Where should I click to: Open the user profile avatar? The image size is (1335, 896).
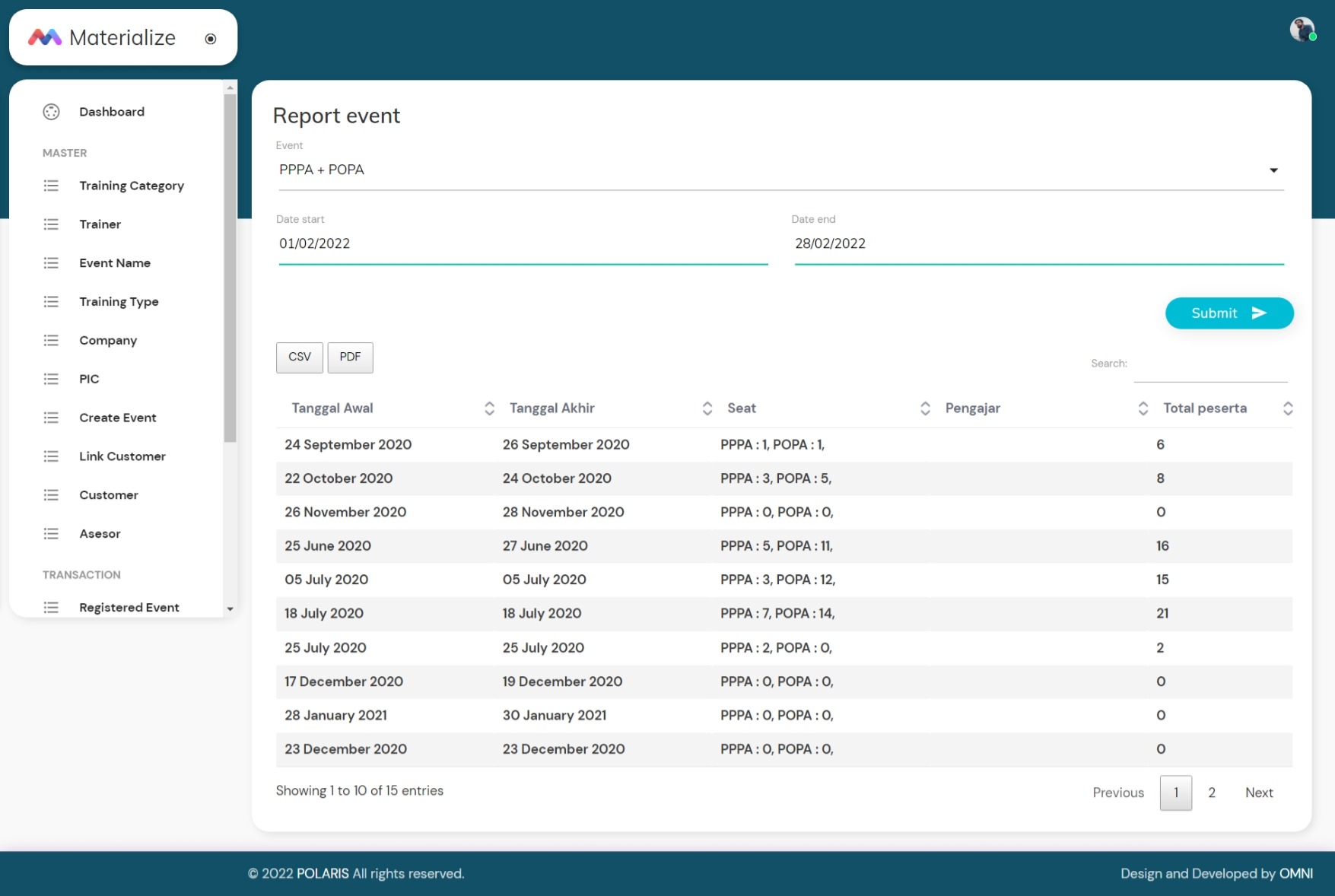1302,30
